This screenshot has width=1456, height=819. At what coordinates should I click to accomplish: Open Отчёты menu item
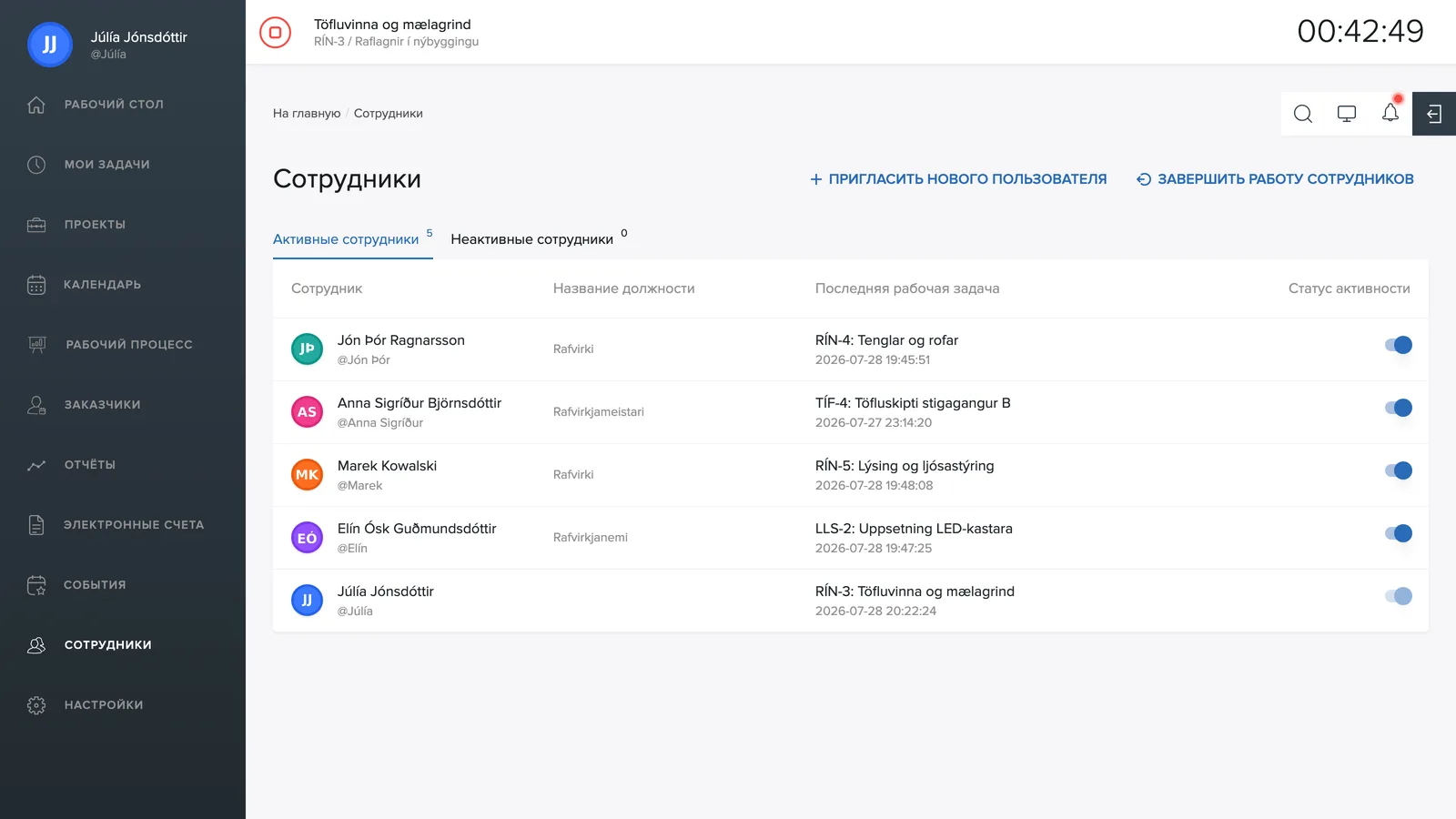click(x=90, y=465)
